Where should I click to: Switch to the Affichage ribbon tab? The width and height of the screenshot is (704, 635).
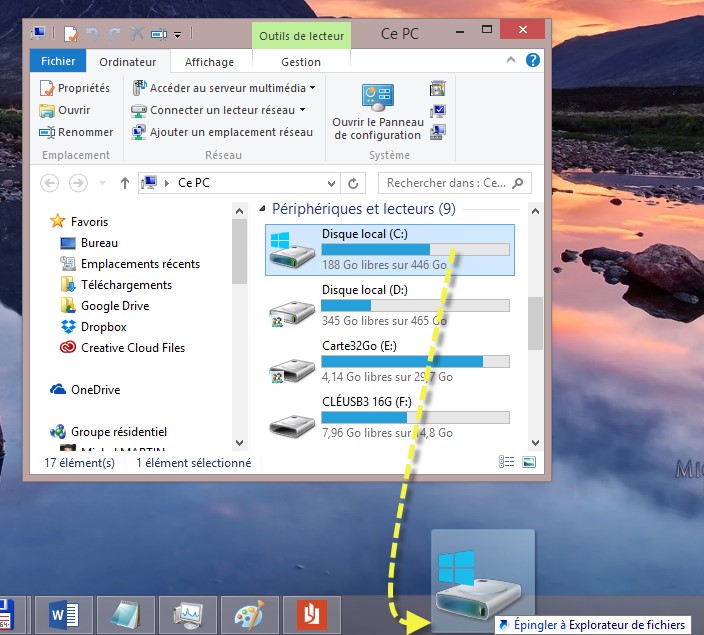pyautogui.click(x=209, y=62)
